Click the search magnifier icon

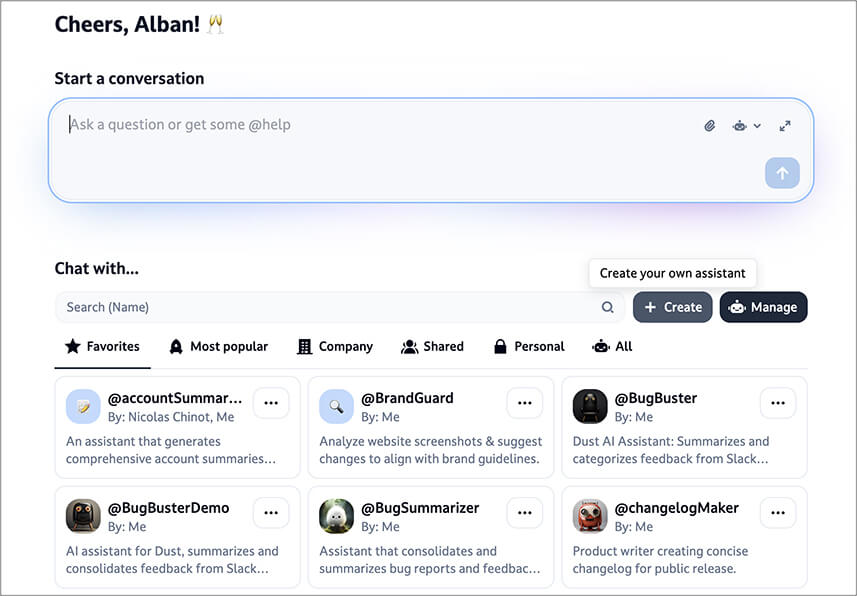coord(607,307)
